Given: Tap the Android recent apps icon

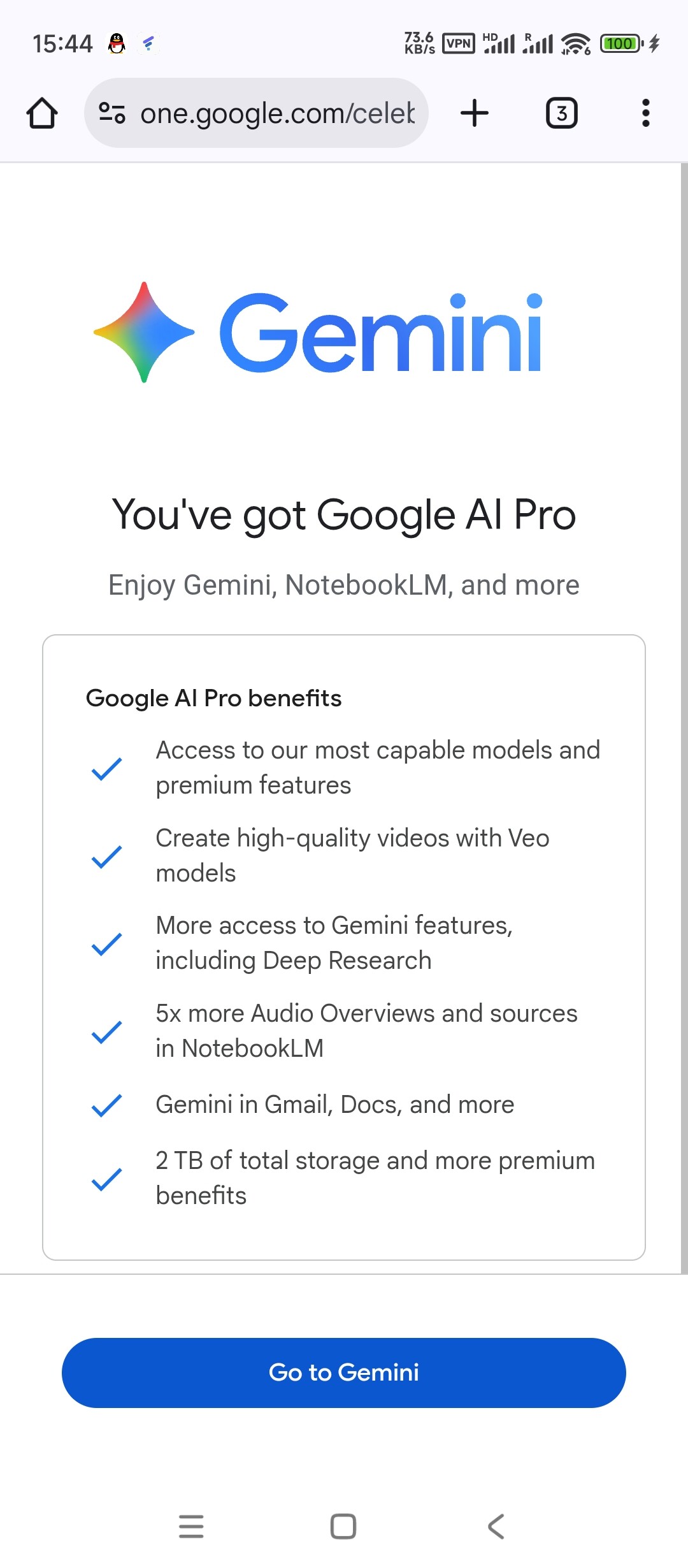Looking at the screenshot, I should (x=191, y=1527).
